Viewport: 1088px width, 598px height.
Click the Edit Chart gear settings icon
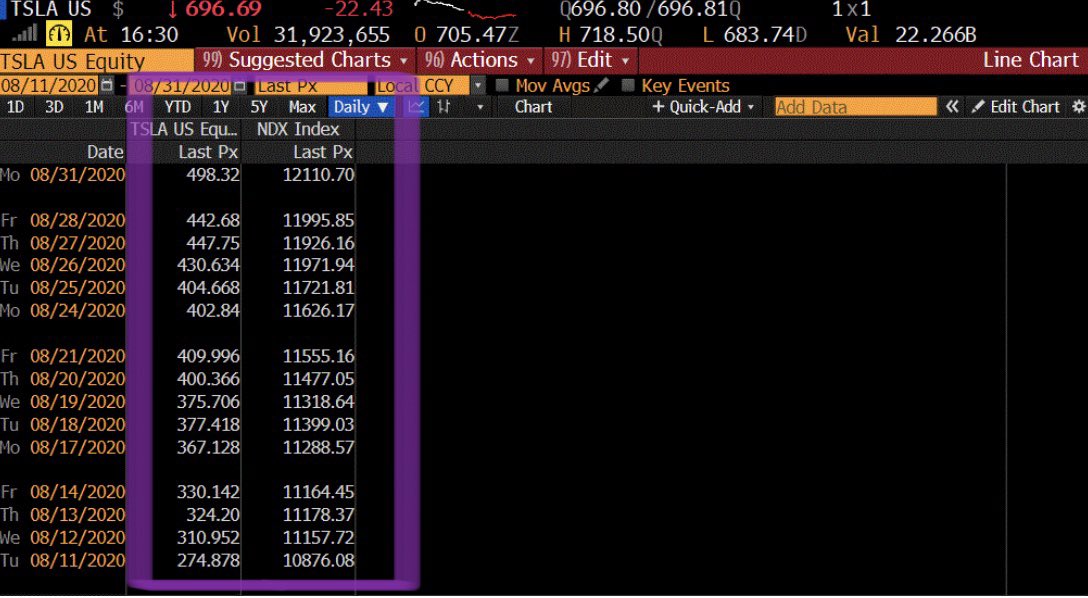click(1079, 107)
